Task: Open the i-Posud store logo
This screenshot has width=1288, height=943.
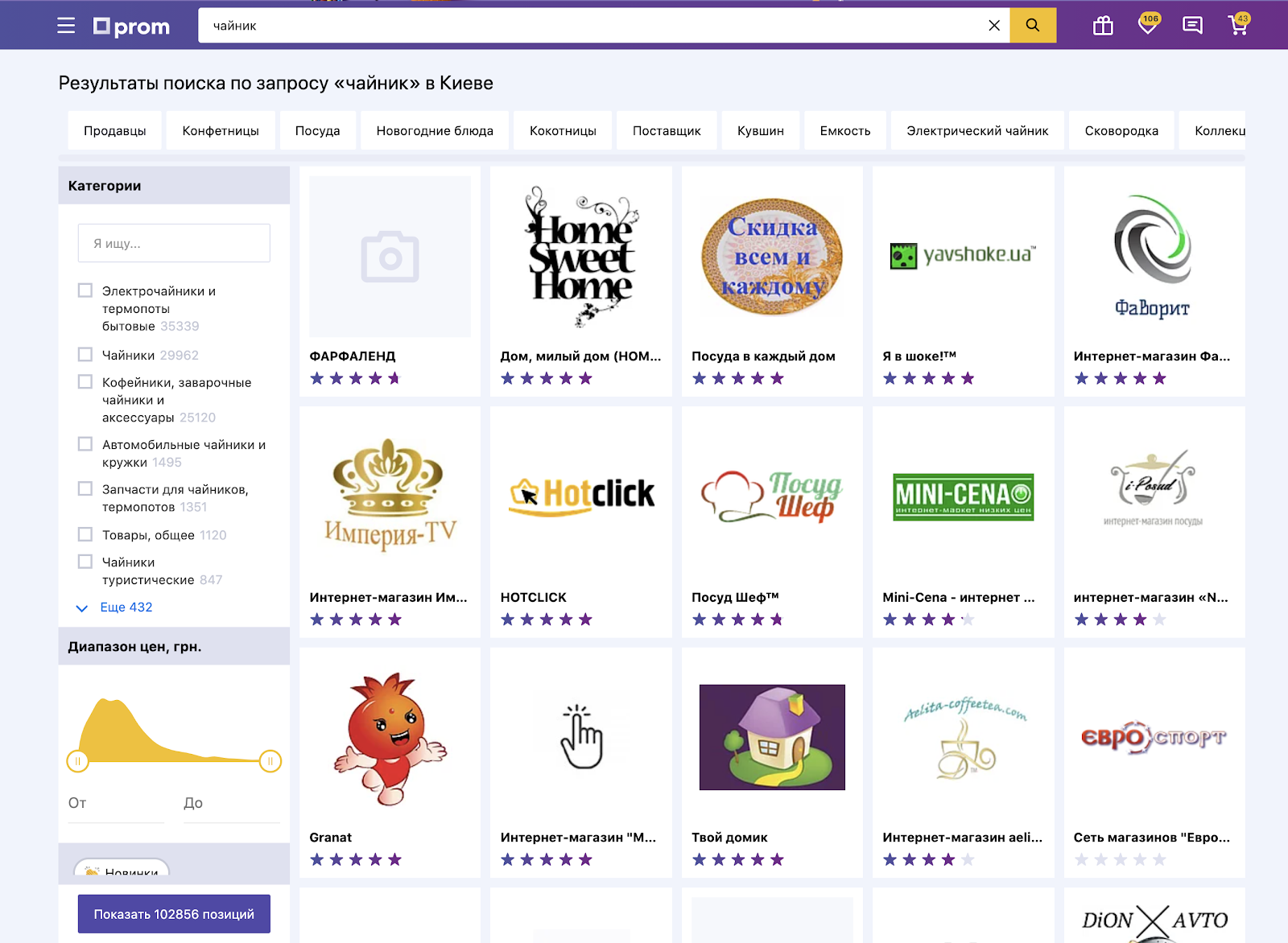Action: coord(1153,488)
